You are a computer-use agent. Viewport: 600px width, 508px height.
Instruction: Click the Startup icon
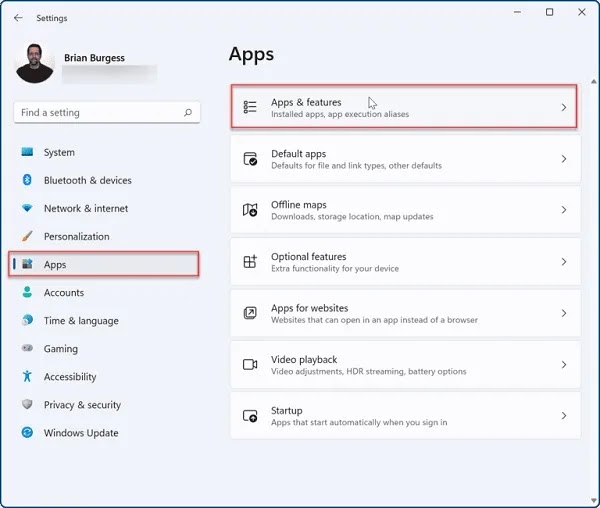pos(250,416)
